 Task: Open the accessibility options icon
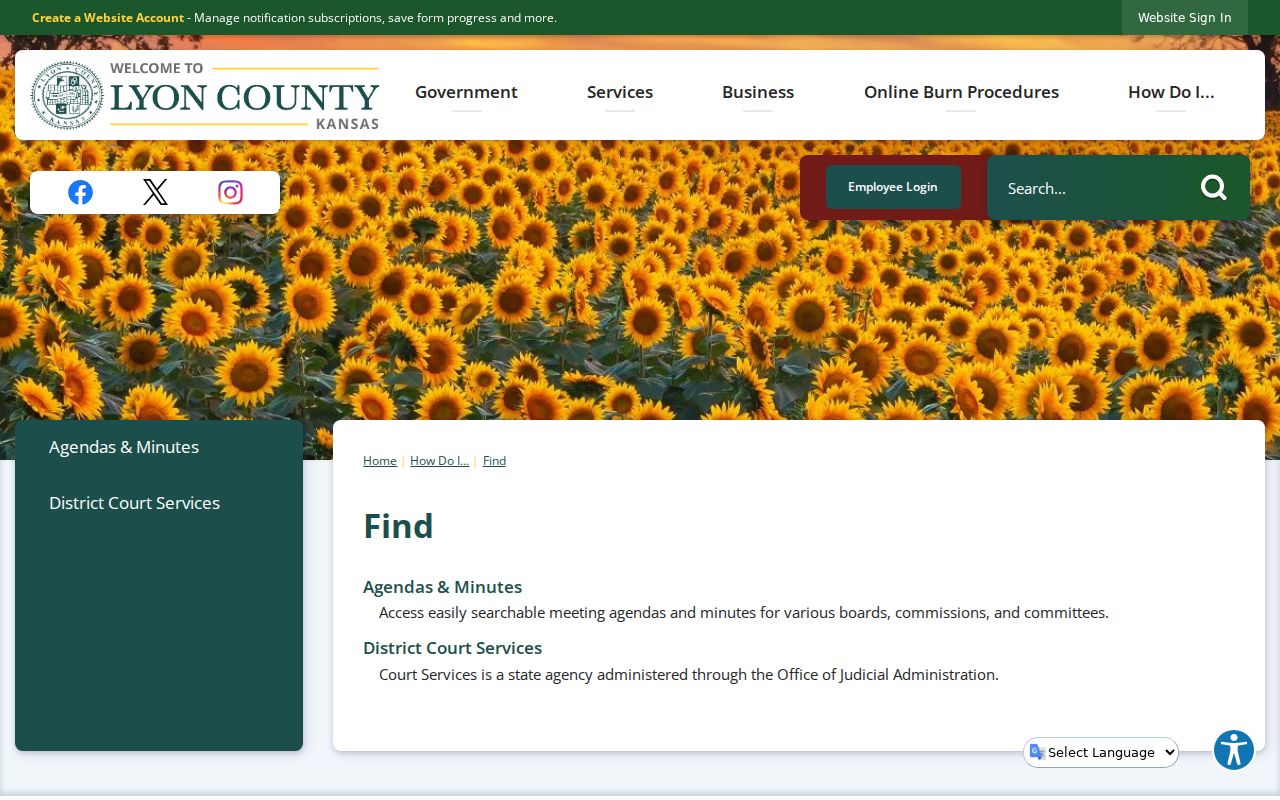[x=1234, y=750]
